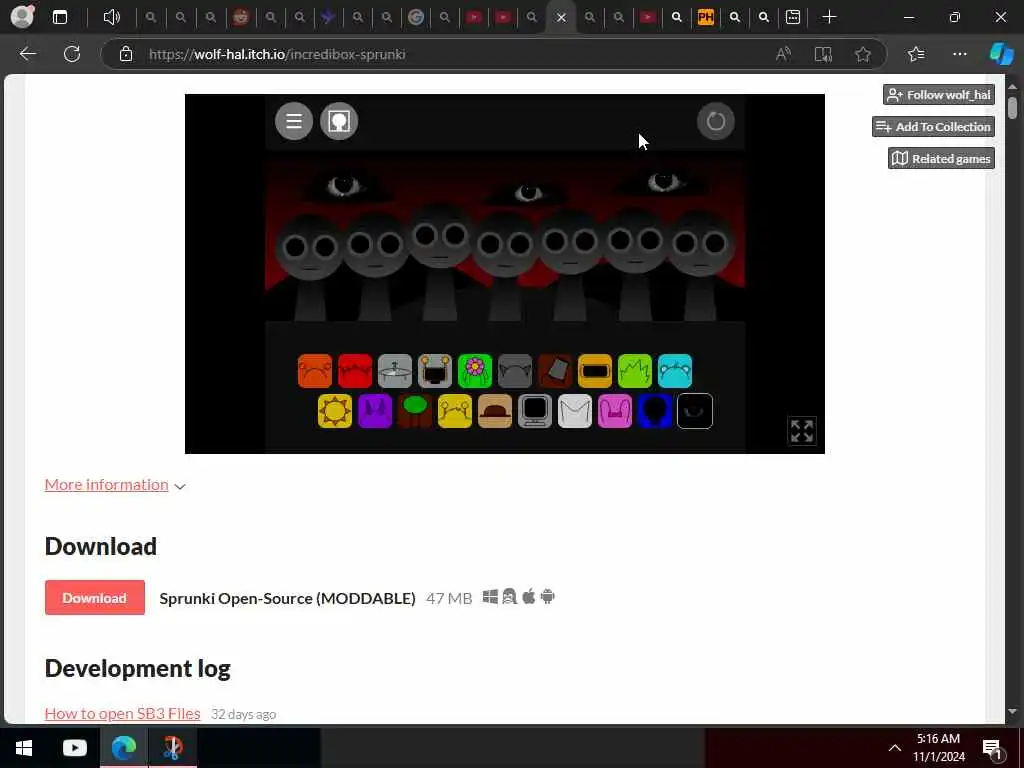Image resolution: width=1024 pixels, height=768 pixels.
Task: Click the Android platform icon beside the download
Action: 548,597
